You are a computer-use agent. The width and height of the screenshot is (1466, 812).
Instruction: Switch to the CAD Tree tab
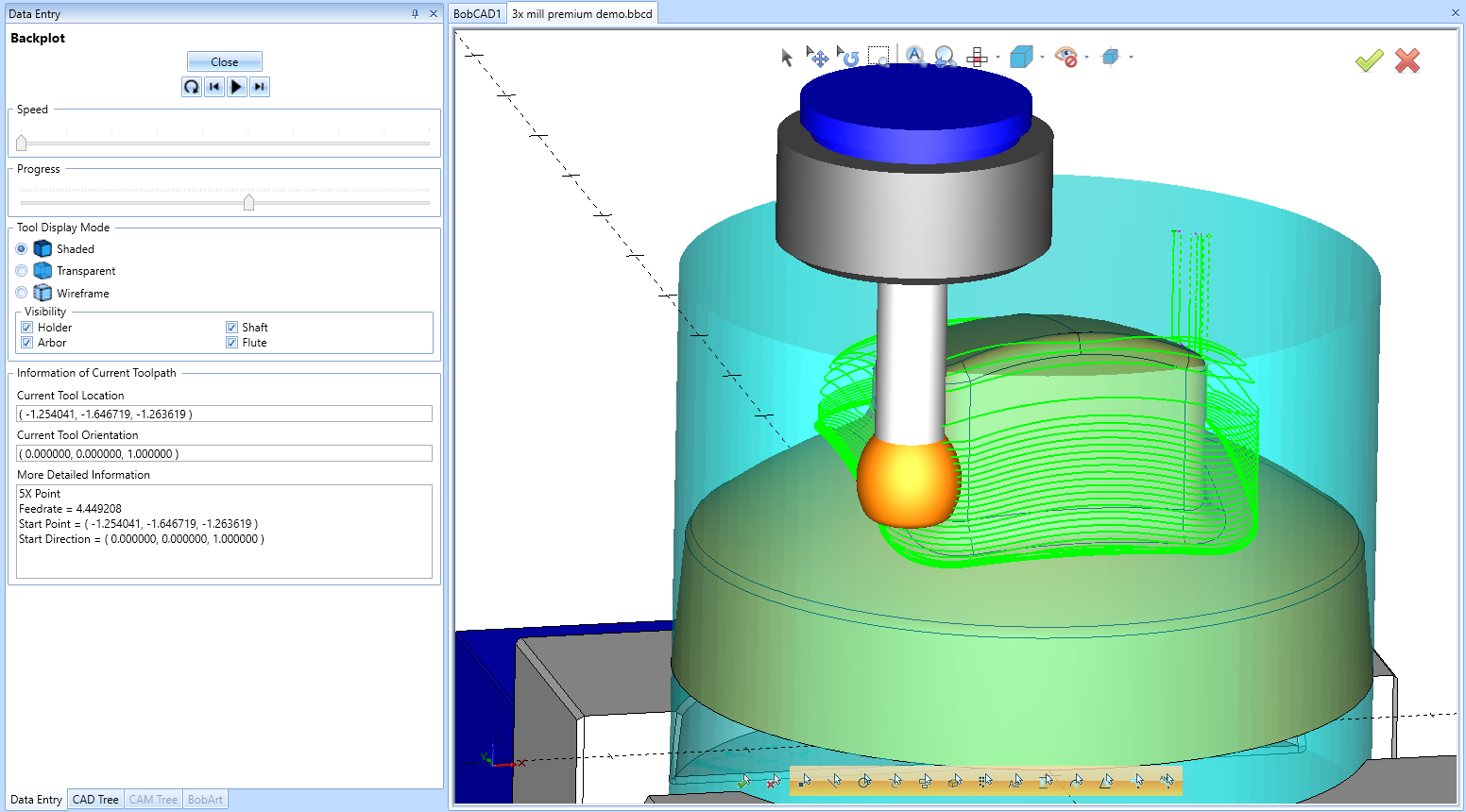pyautogui.click(x=94, y=799)
